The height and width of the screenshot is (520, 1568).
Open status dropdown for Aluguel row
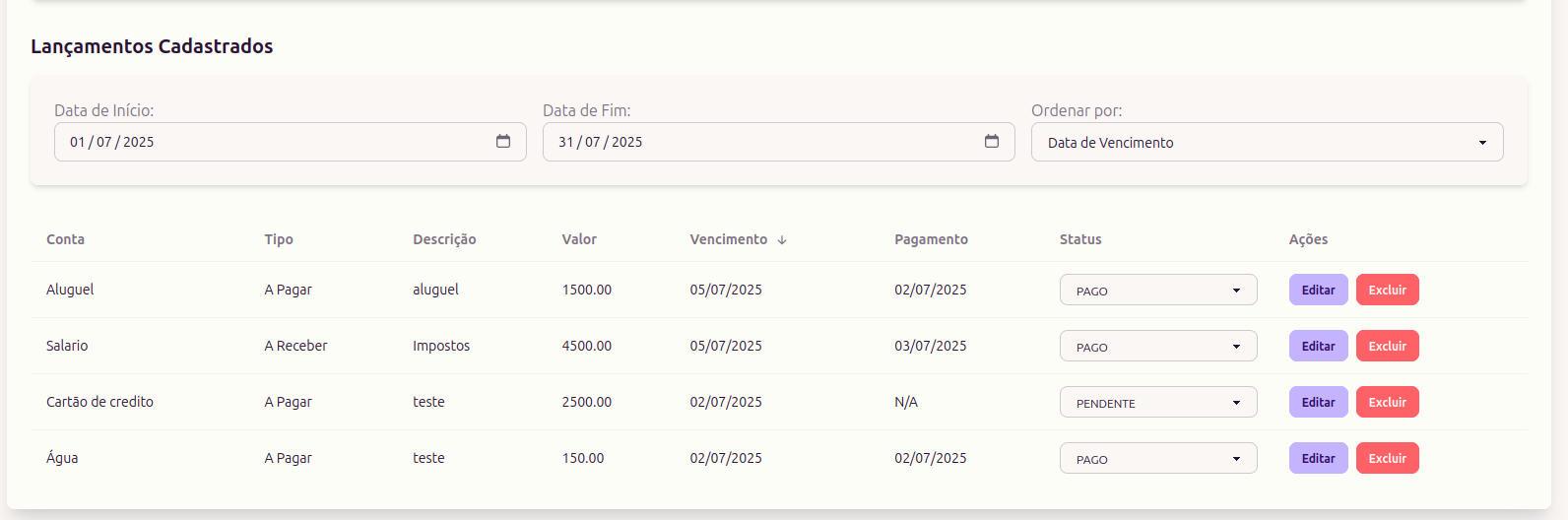click(1158, 291)
